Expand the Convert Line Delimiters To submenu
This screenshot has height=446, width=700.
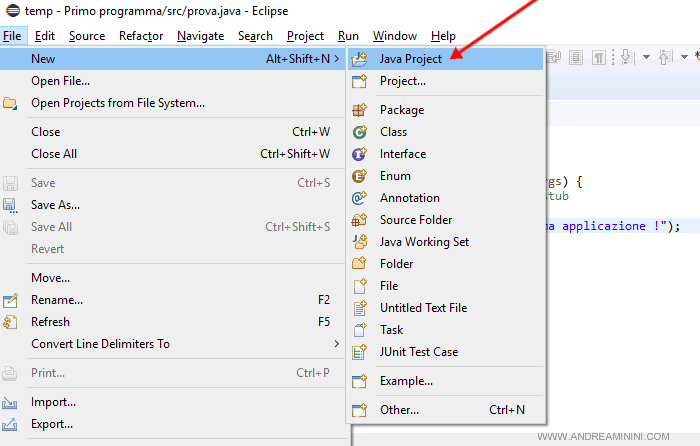100,344
